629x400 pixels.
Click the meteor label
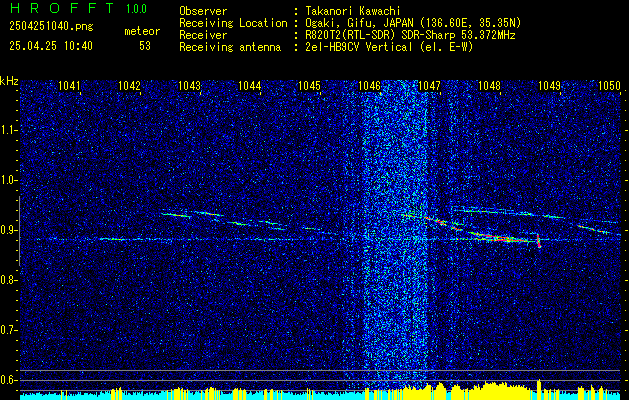142,31
